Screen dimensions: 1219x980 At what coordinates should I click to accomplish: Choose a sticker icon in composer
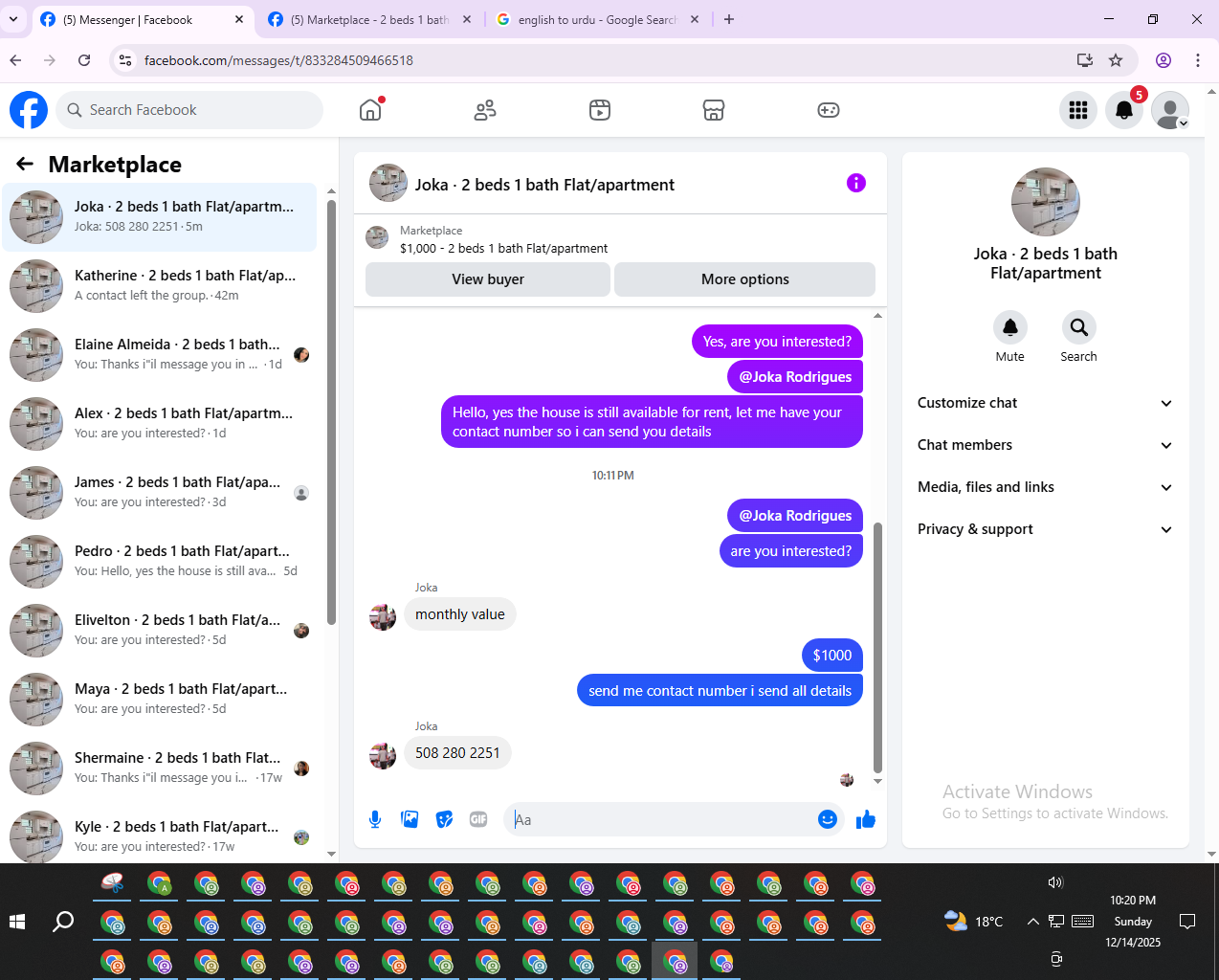444,819
